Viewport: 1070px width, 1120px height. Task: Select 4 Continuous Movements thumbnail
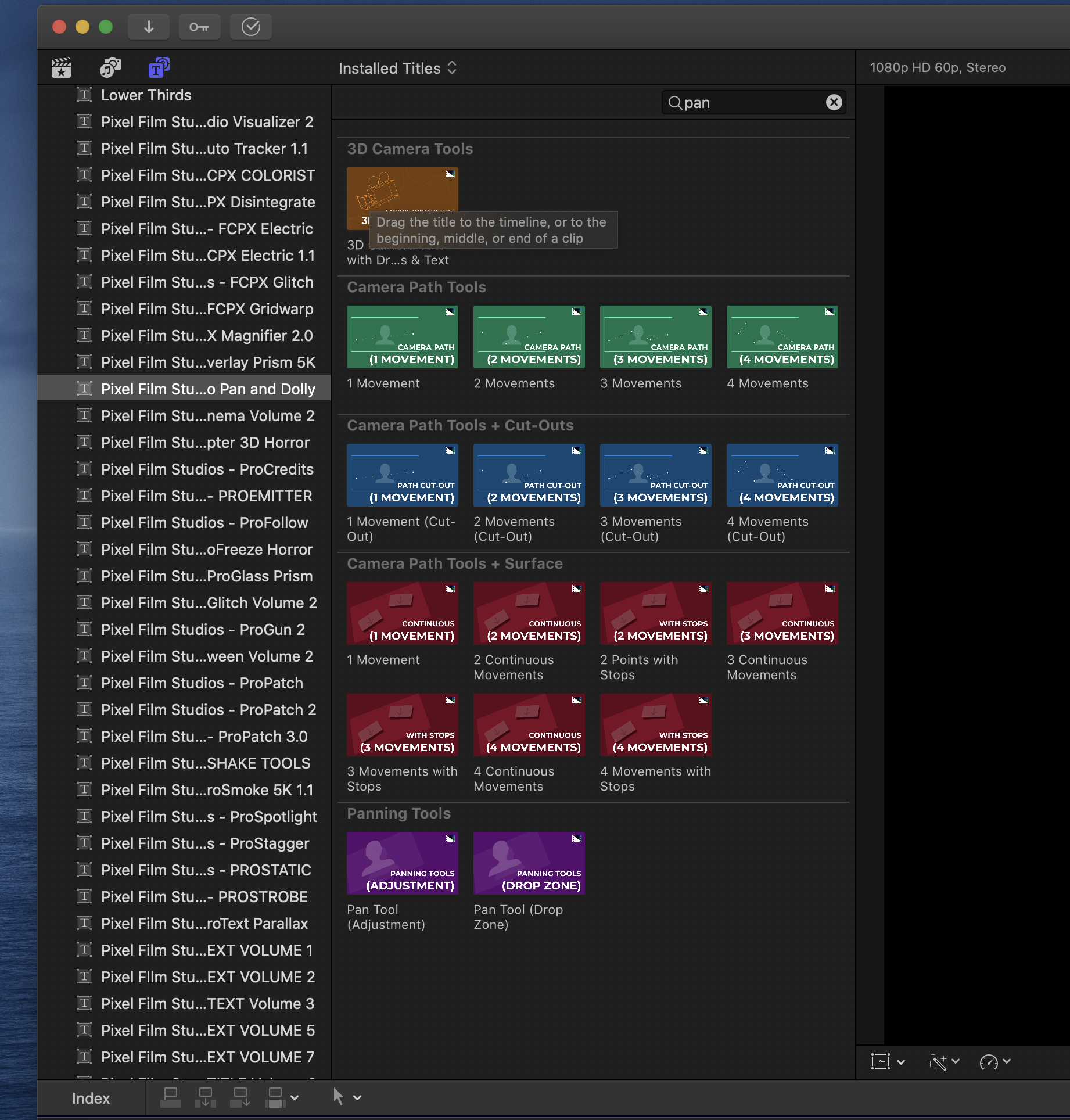(x=529, y=725)
